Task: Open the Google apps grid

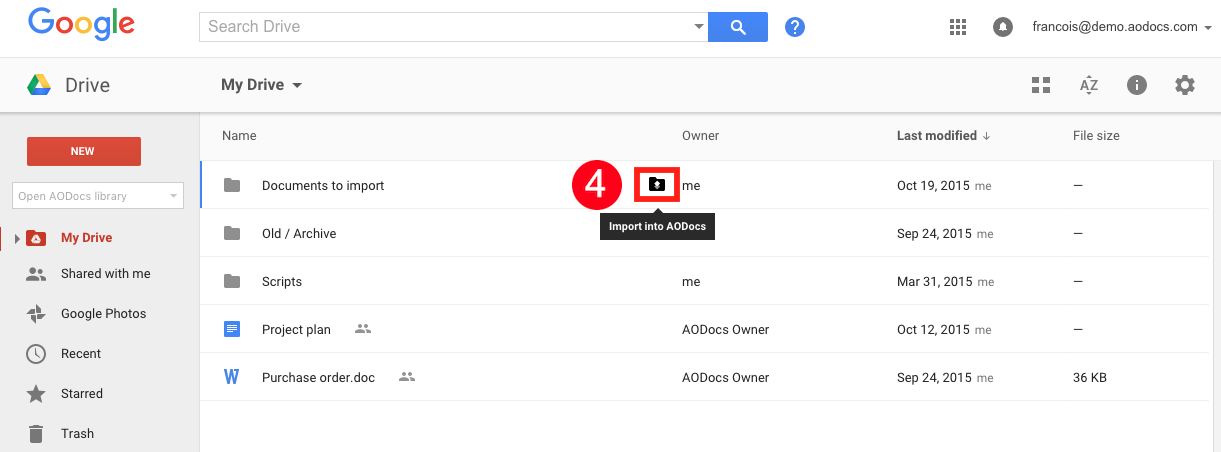Action: tap(957, 27)
